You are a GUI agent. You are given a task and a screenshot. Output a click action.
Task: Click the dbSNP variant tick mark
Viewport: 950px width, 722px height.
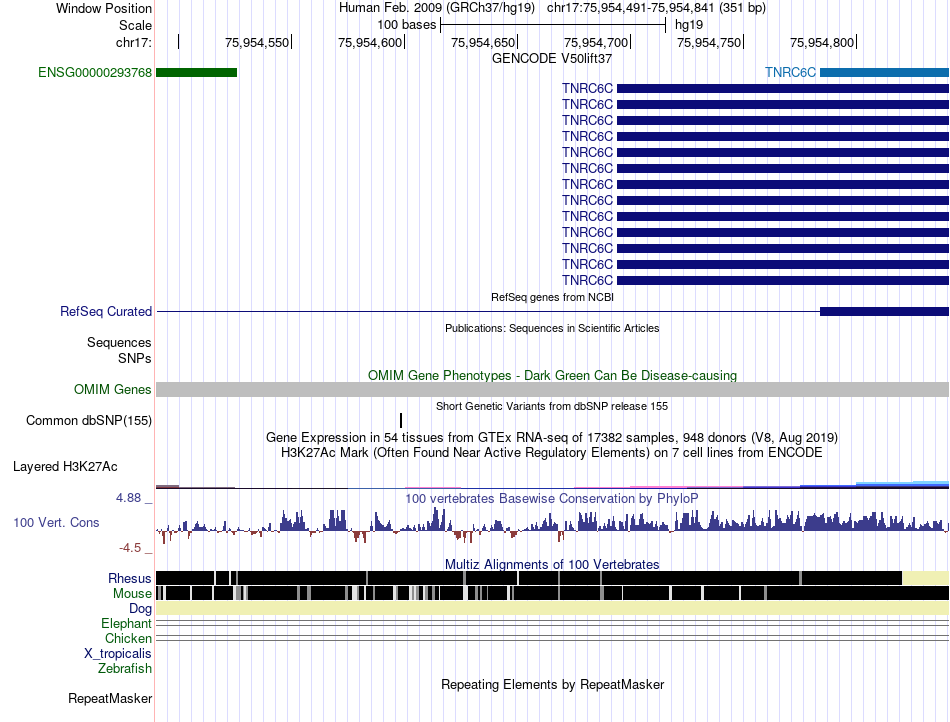(401, 420)
